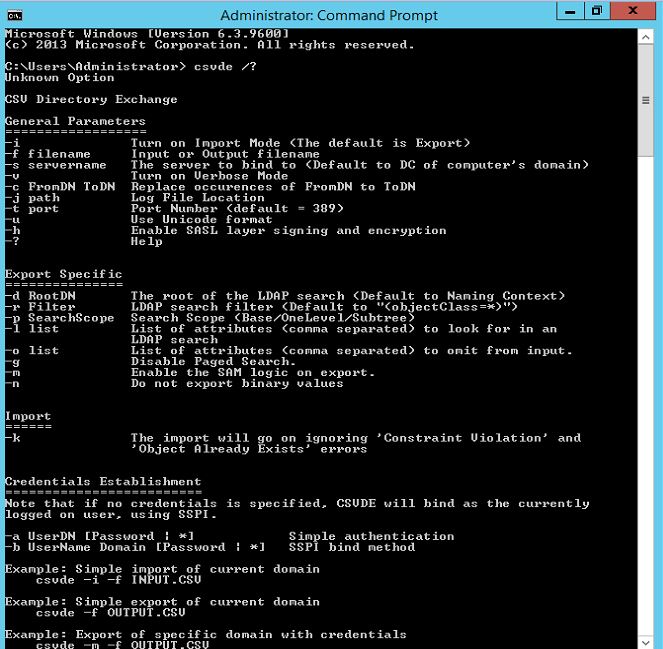The height and width of the screenshot is (649, 663).
Task: Click 'csvde -f OUTPUT.CSV' example
Action: pyautogui.click(x=110, y=613)
